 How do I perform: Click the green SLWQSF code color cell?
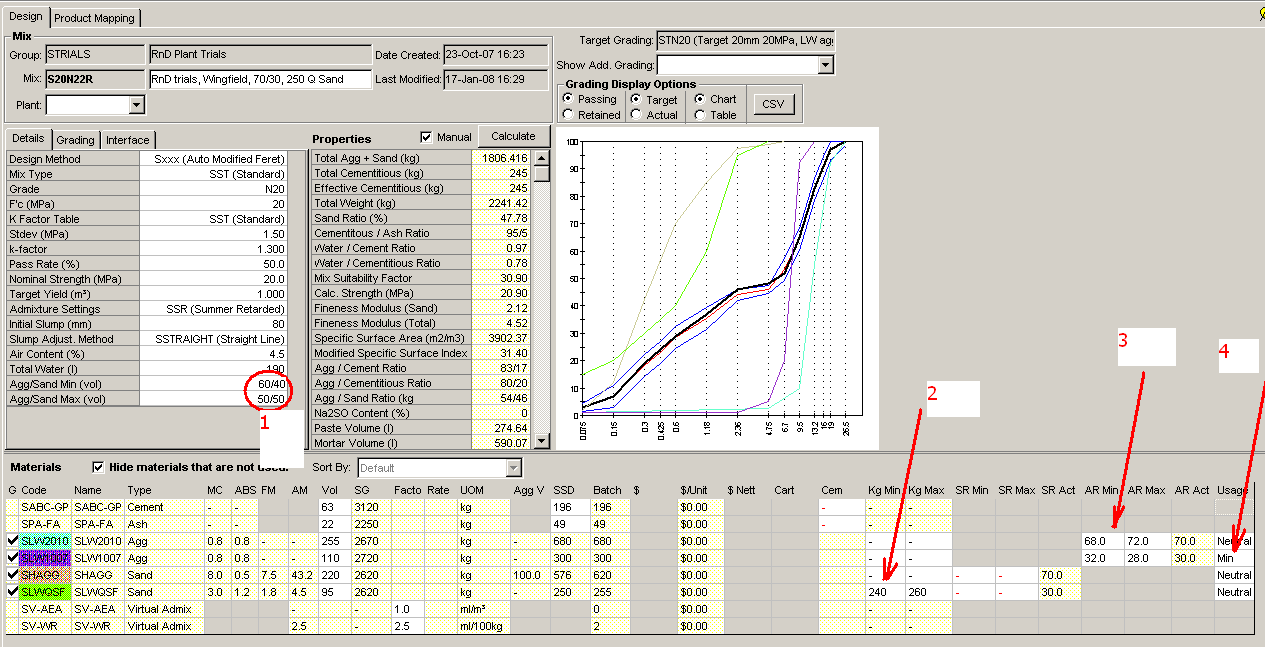[45, 592]
